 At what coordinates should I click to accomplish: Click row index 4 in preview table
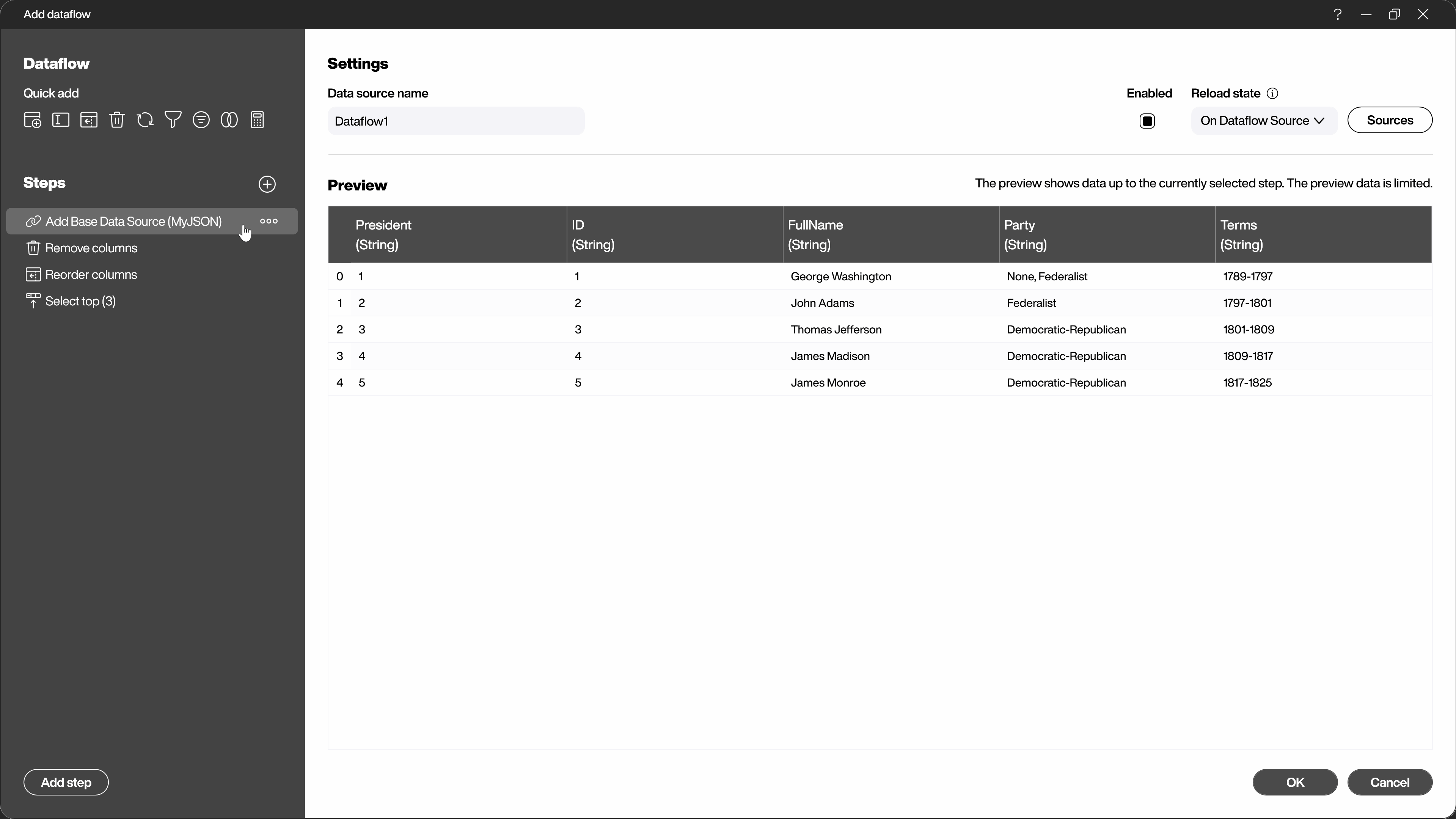tap(340, 383)
